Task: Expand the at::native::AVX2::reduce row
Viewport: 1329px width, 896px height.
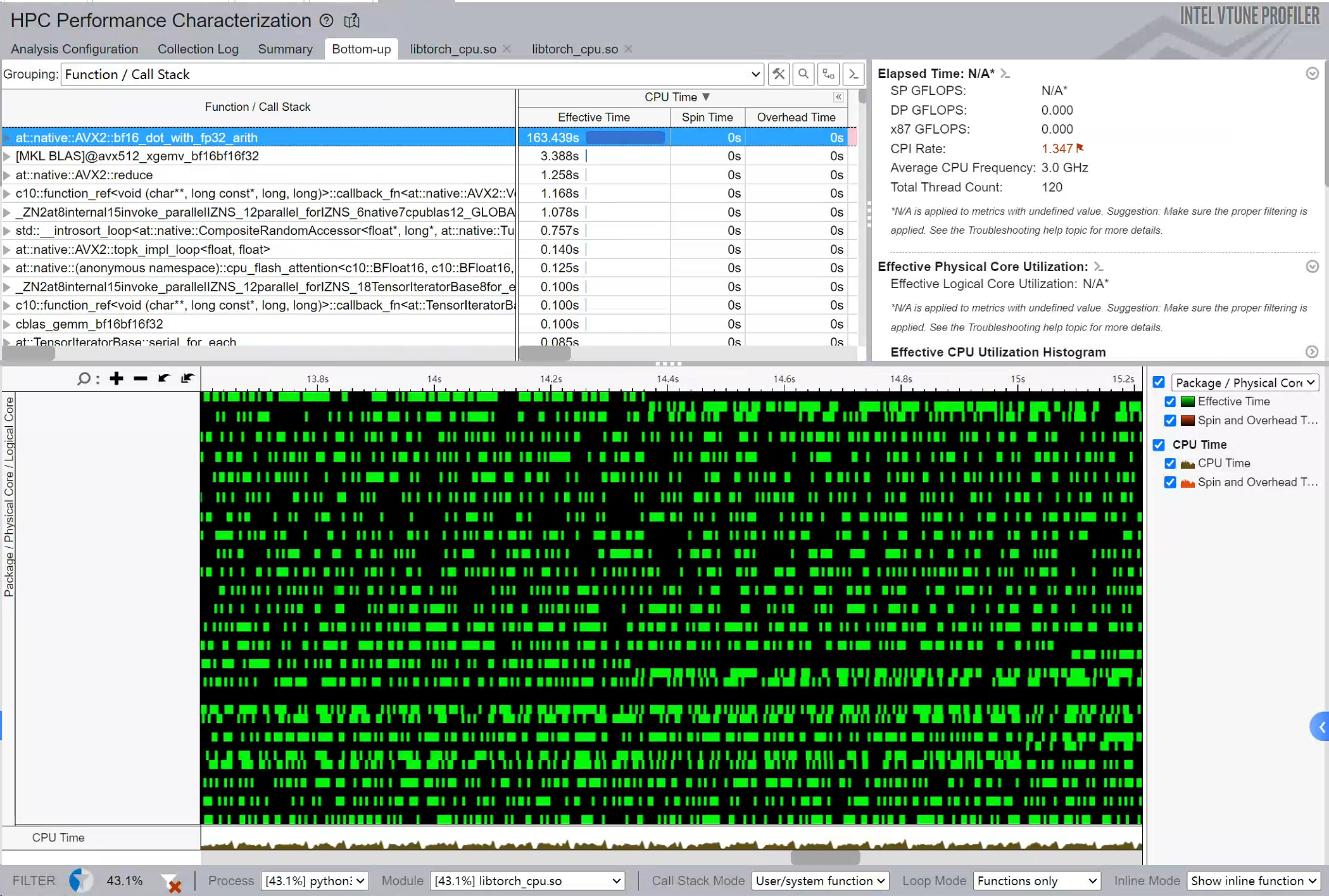Action: tap(7, 175)
